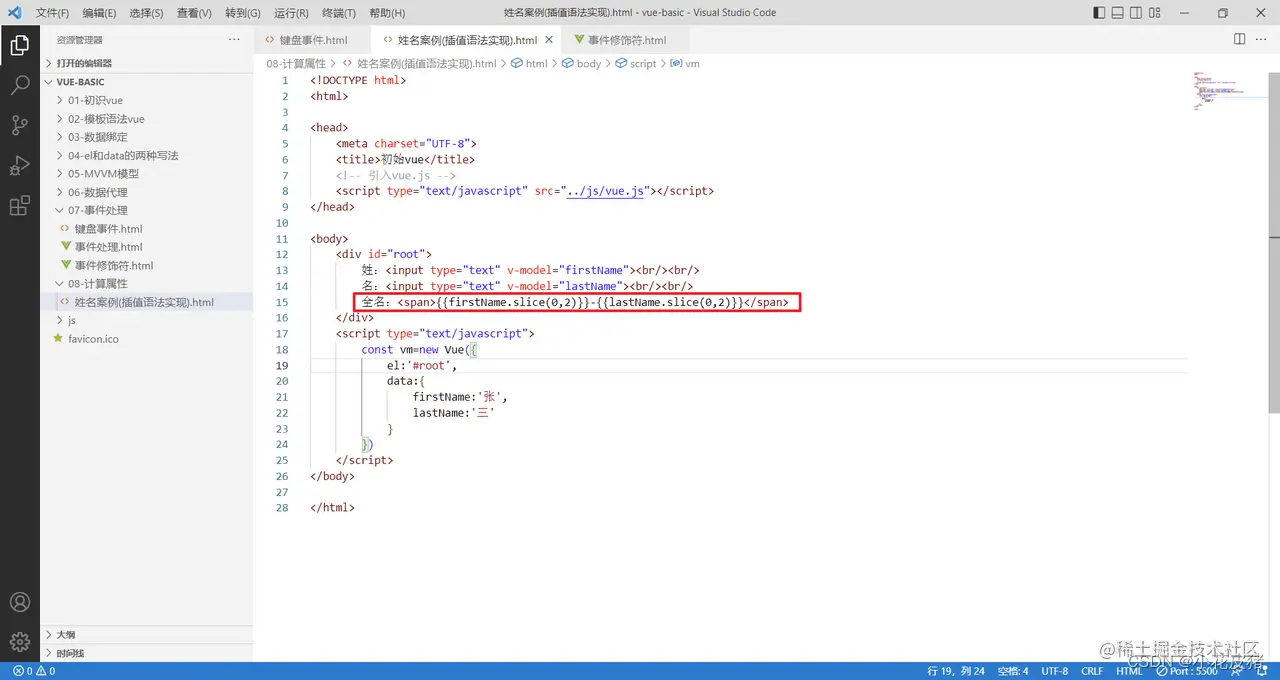The height and width of the screenshot is (680, 1280).
Task: Expand the 05-MVVM模型 folder
Action: pyautogui.click(x=147, y=174)
